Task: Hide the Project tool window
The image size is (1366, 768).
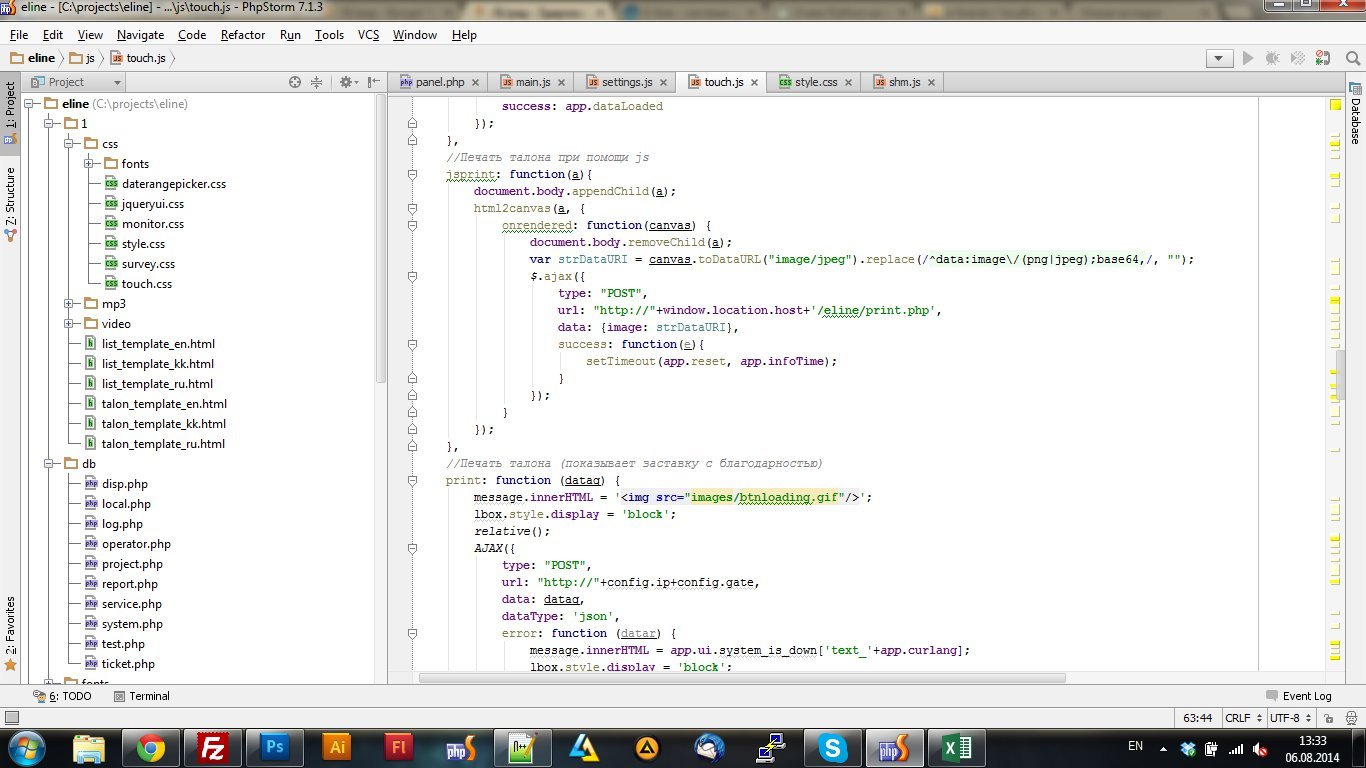Action: point(374,82)
